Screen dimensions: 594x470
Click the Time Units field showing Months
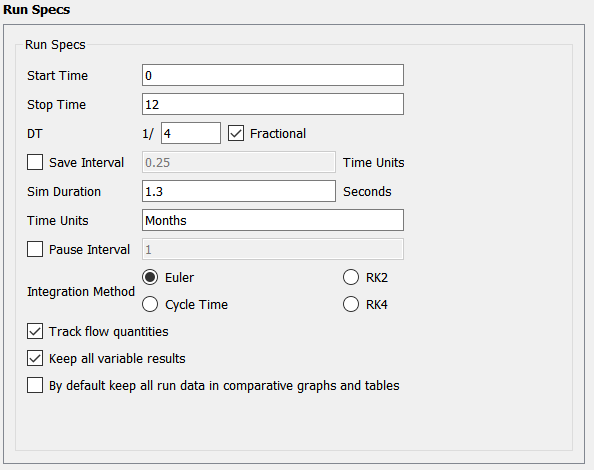click(x=273, y=220)
